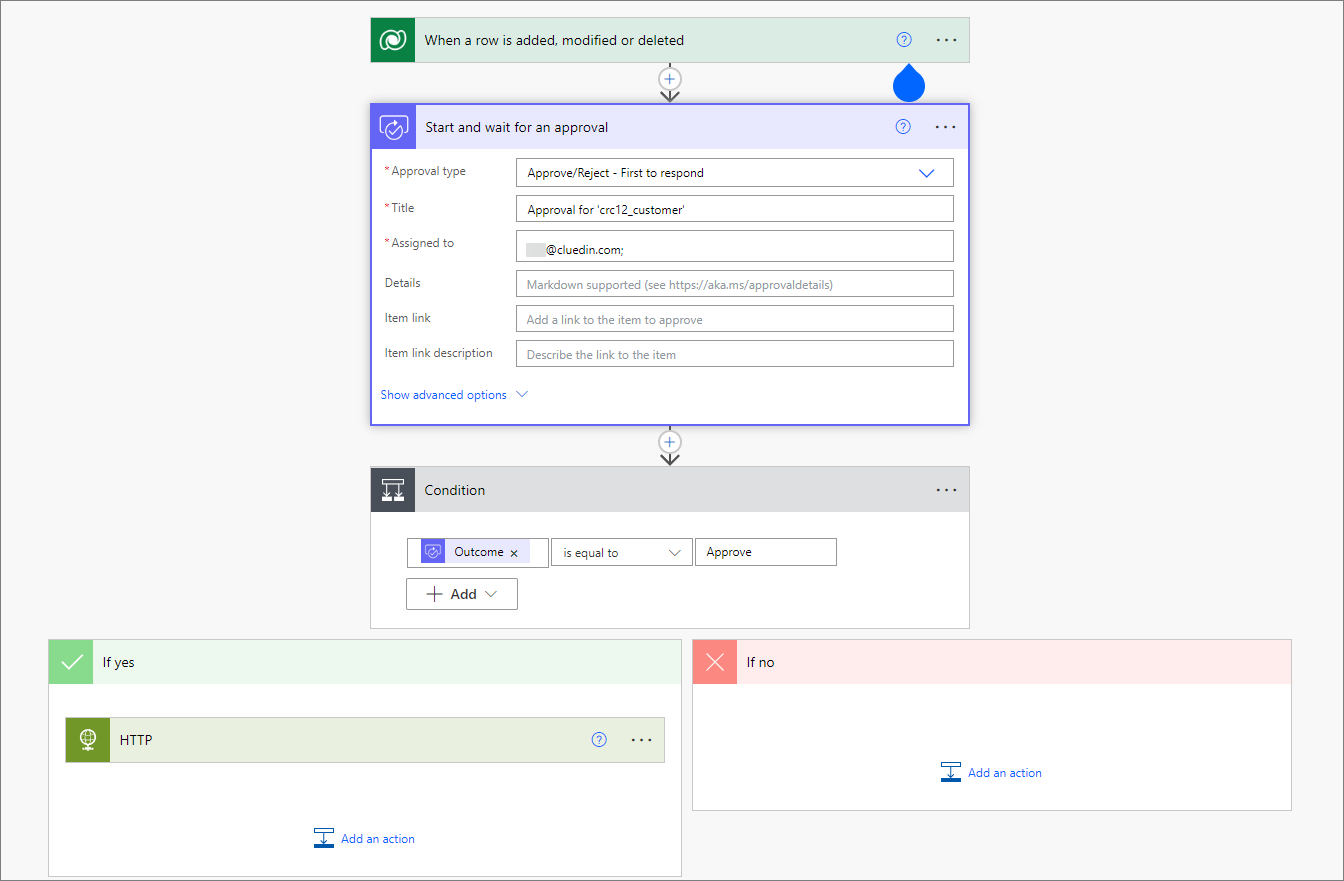
Task: Open help for the HTTP action
Action: pyautogui.click(x=599, y=740)
